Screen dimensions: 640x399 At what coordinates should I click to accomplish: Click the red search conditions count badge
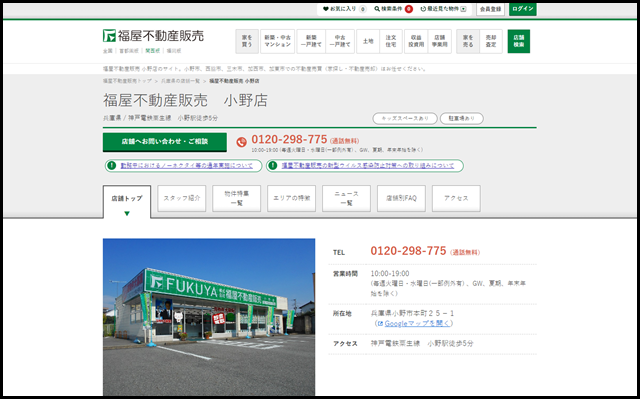pyautogui.click(x=409, y=9)
